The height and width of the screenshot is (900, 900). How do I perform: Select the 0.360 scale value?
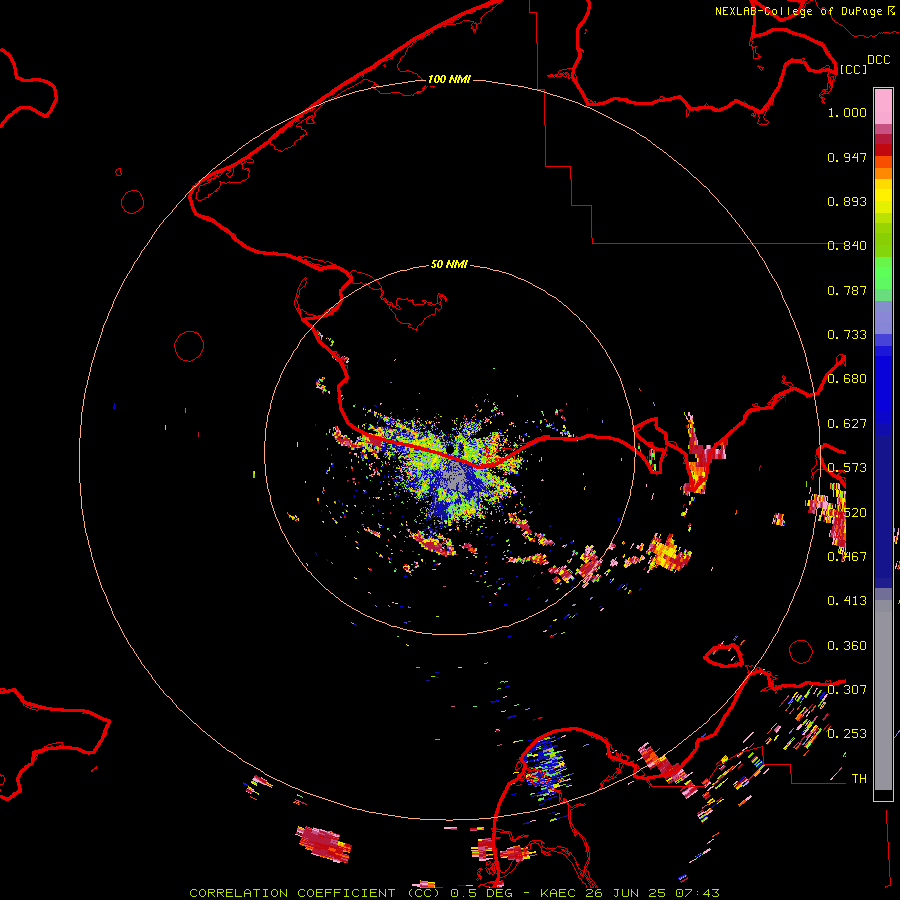point(847,646)
